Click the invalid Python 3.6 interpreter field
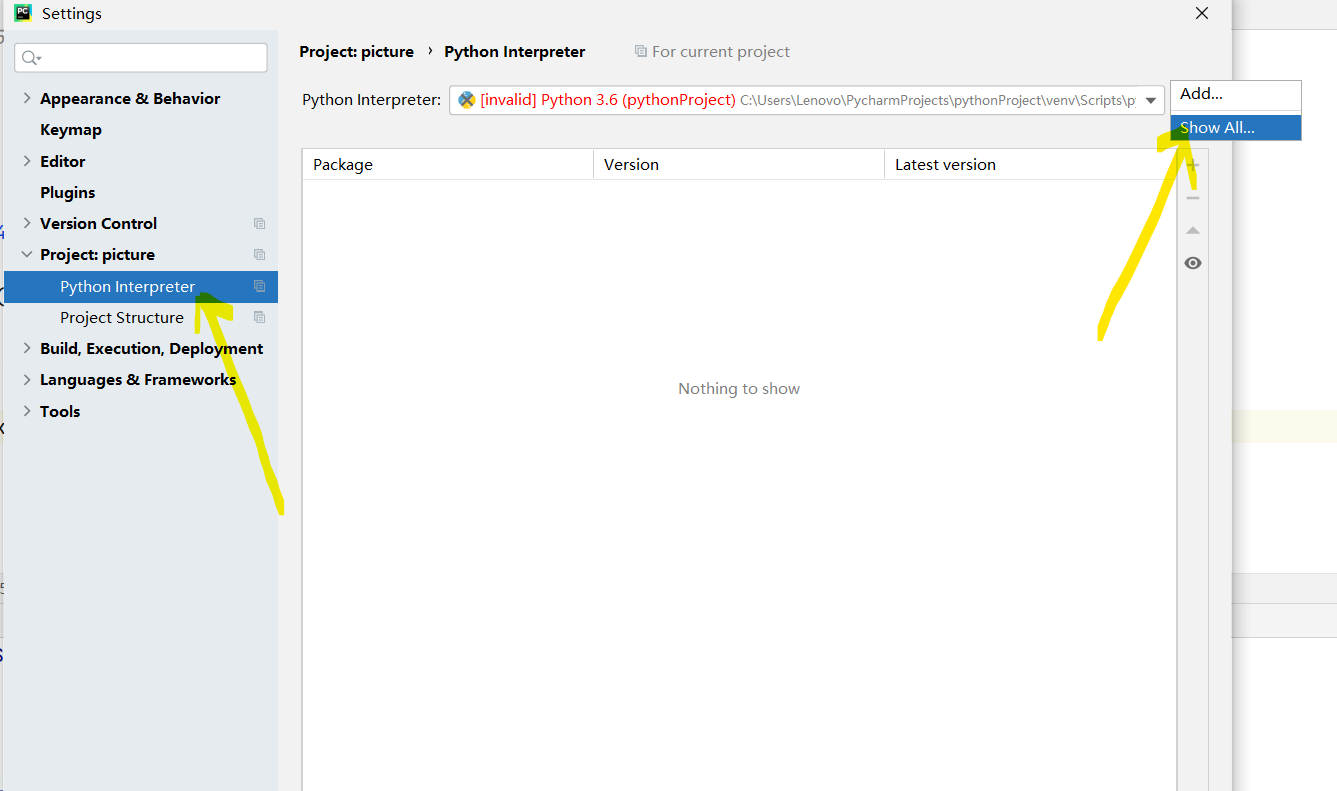This screenshot has height=791, width=1337. [807, 100]
